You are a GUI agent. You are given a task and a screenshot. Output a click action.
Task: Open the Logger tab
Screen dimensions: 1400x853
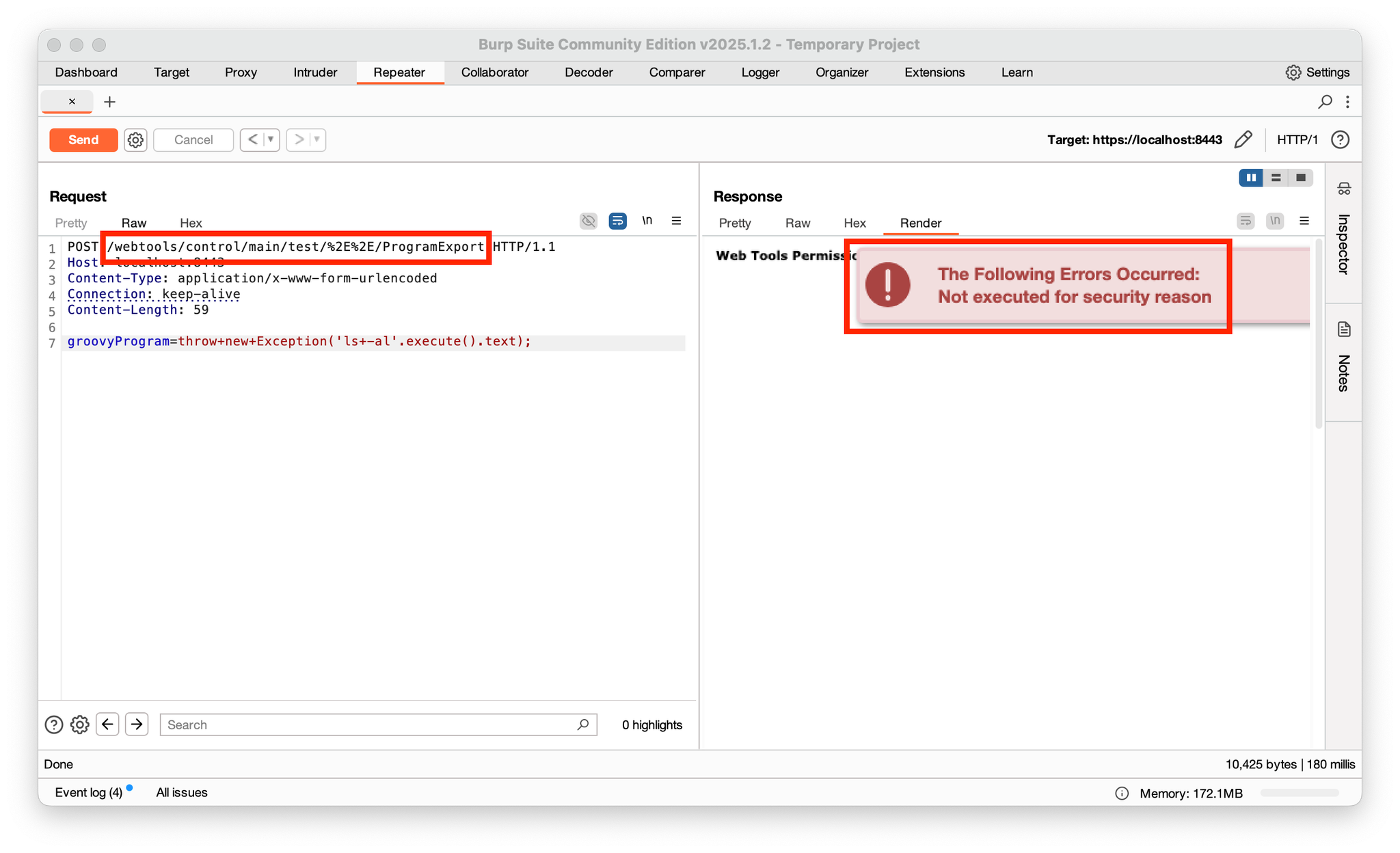coord(760,72)
